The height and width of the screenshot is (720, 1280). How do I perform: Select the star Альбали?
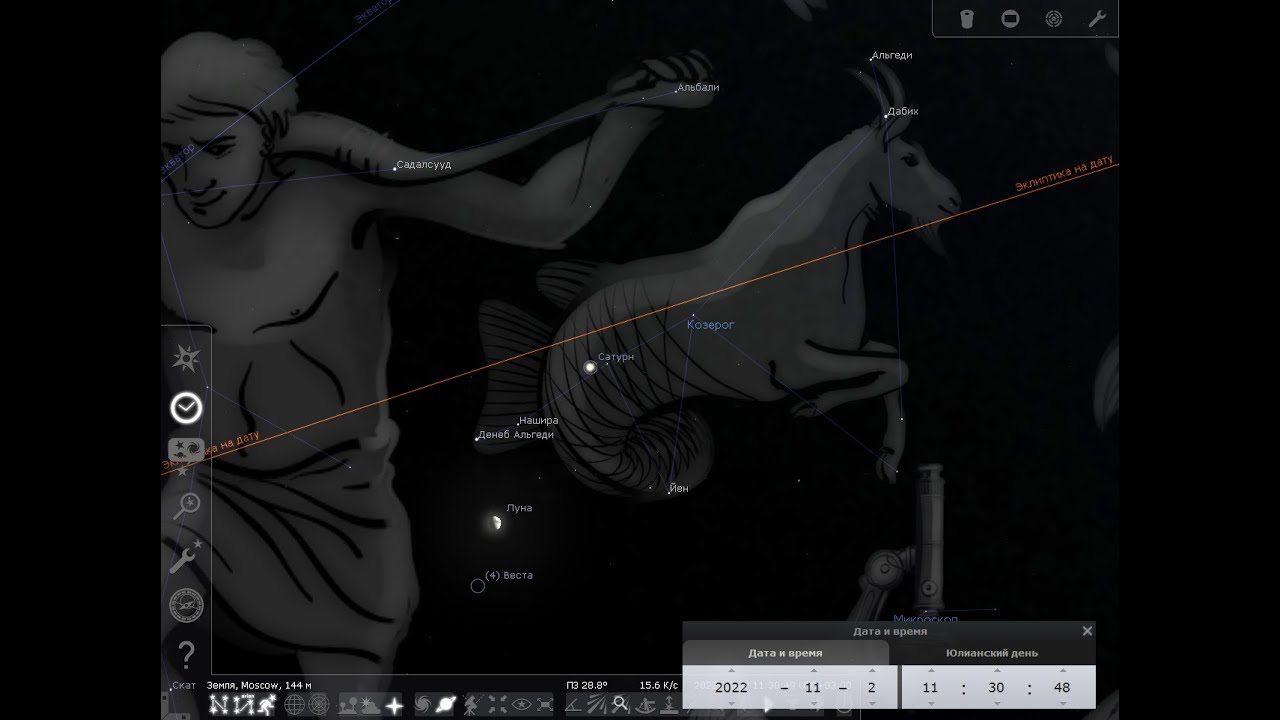(x=676, y=90)
